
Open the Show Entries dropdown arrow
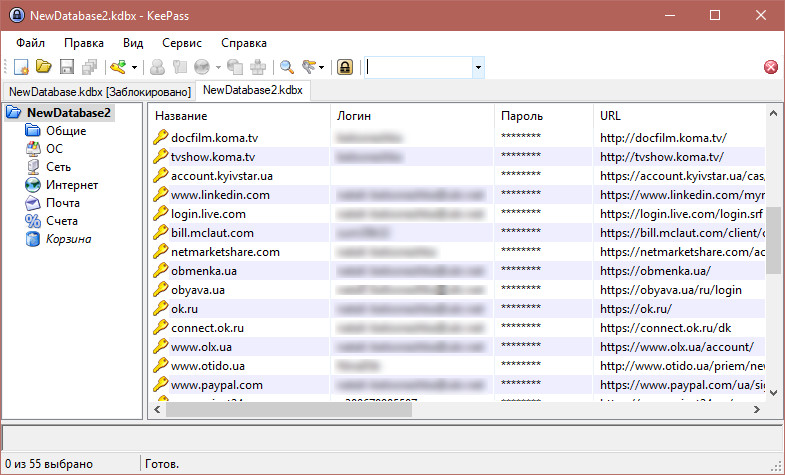[321, 67]
